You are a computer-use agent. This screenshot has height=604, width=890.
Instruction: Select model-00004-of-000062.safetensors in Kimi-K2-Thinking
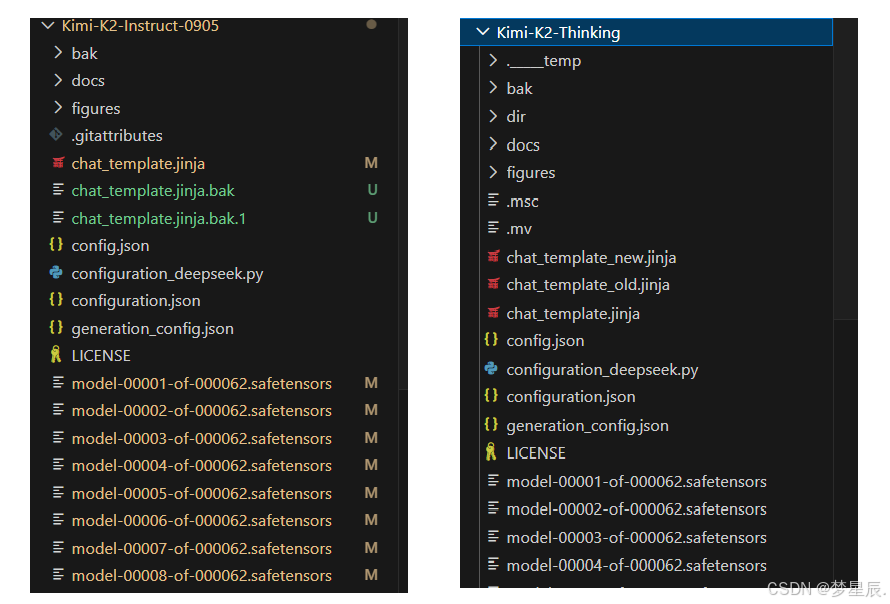(636, 565)
